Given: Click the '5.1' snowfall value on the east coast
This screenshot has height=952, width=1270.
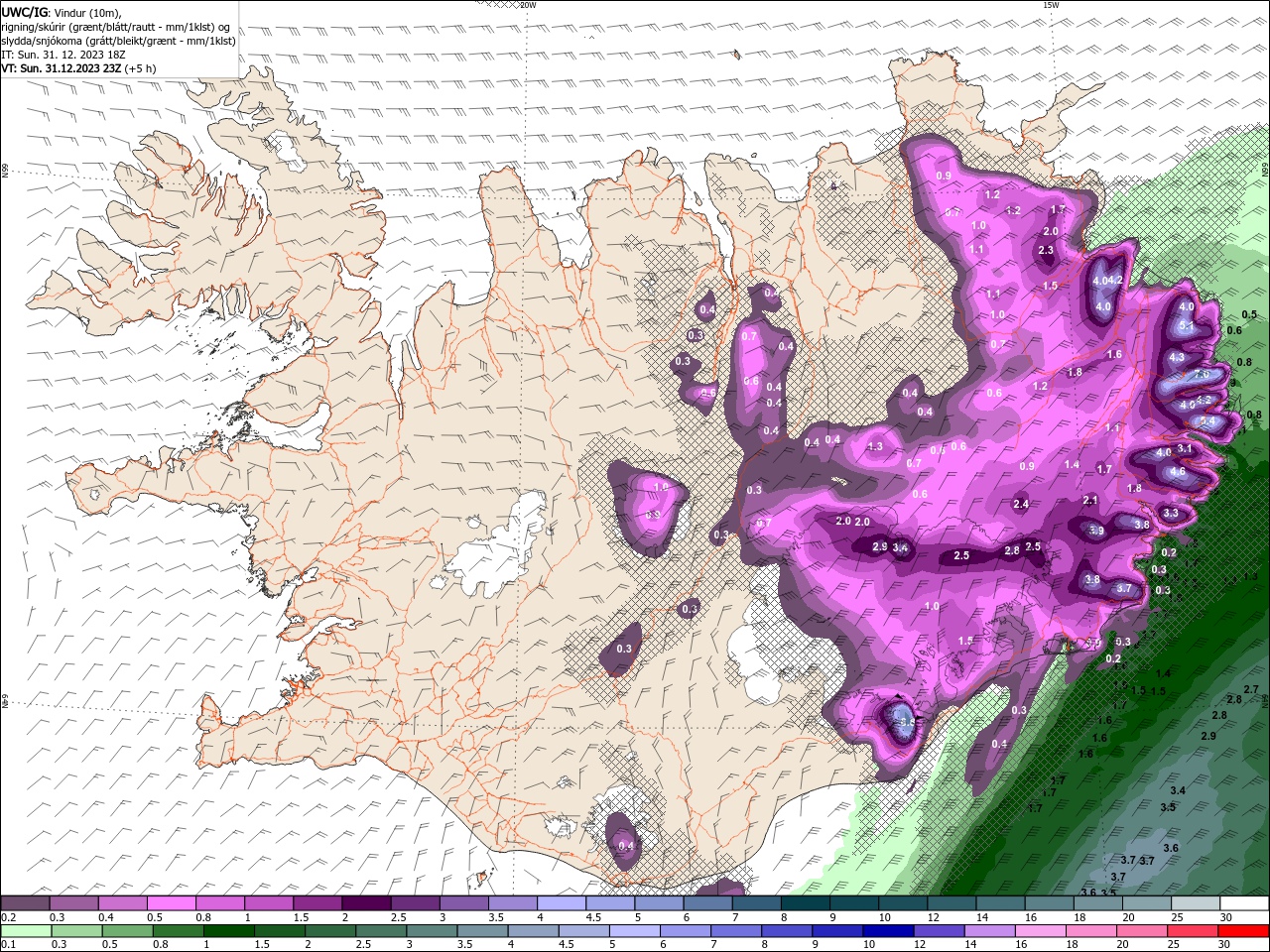Looking at the screenshot, I should (x=1186, y=326).
